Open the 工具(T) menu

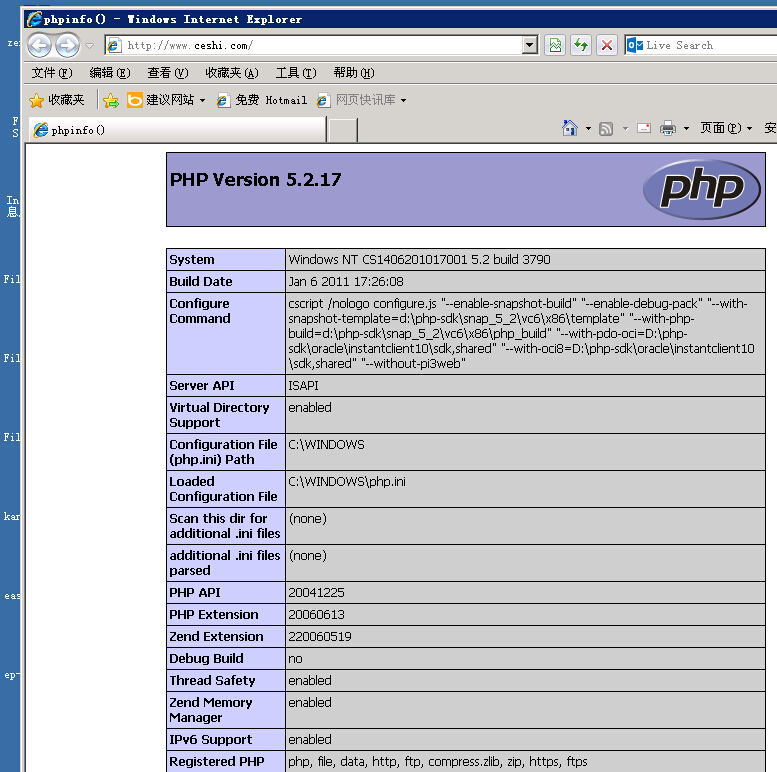click(x=295, y=73)
